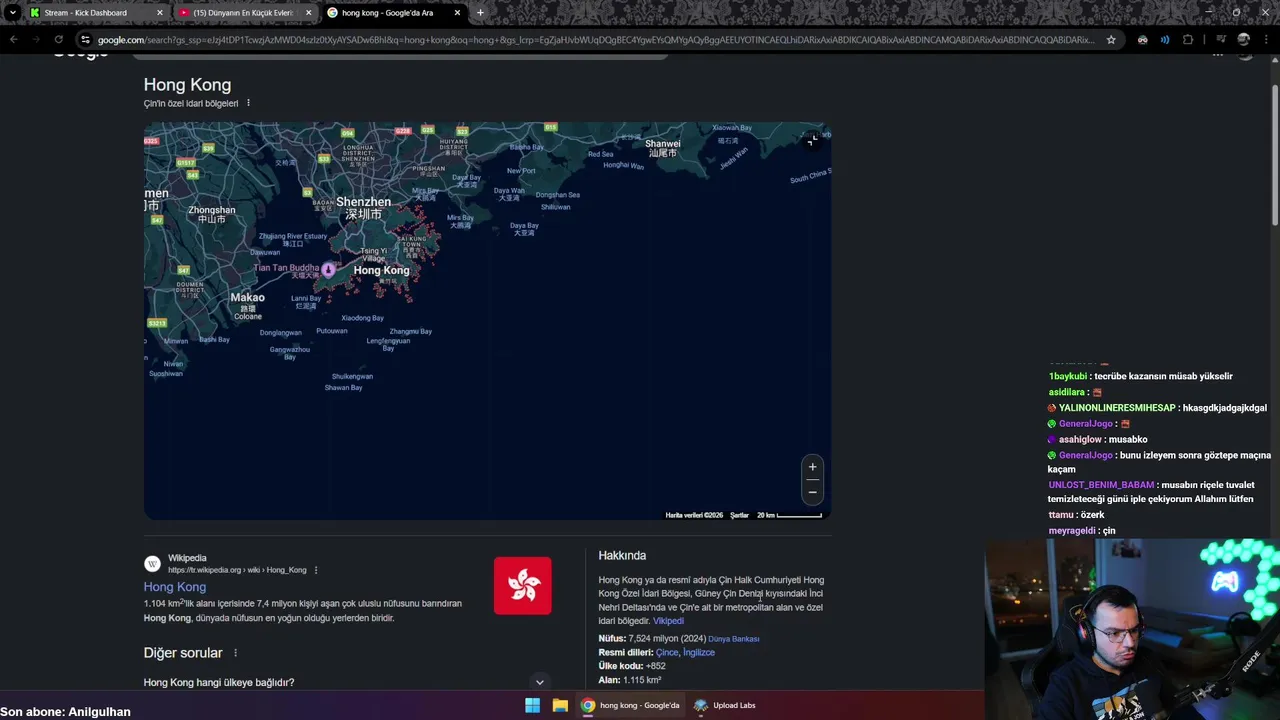Screen dimensions: 1280x720
Task: Reload the page
Action: coord(58,40)
